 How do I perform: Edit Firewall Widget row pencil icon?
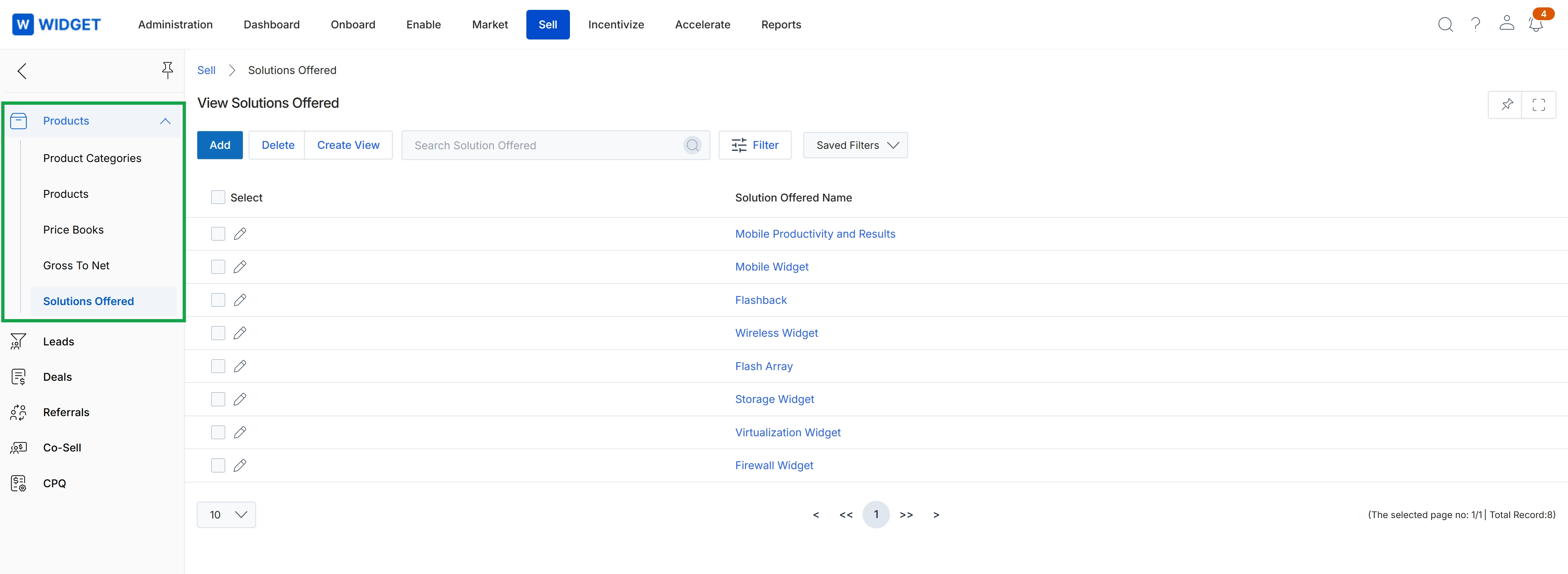coord(240,465)
